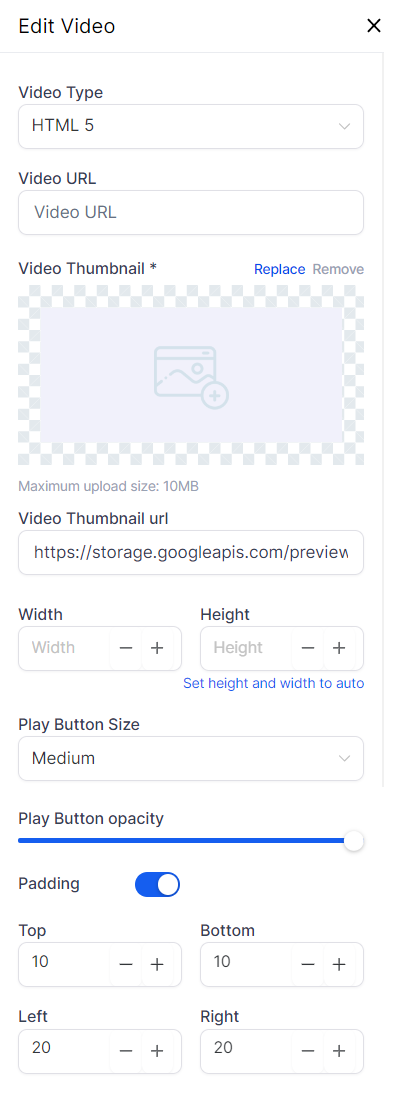The image size is (414, 1105).
Task: Increase Height using the plus icon
Action: (339, 648)
